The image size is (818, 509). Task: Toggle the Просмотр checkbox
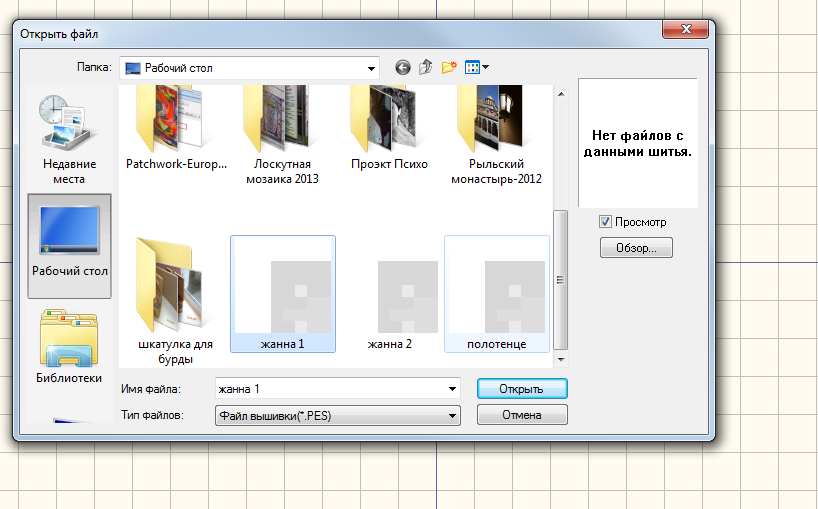pyautogui.click(x=605, y=222)
